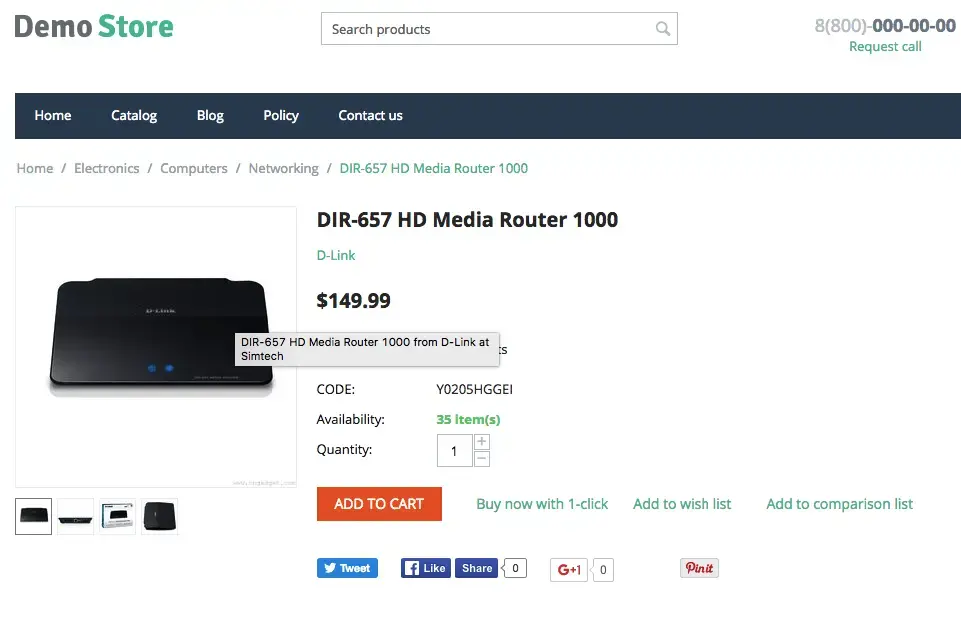Go to the Blog menu item
The image size is (961, 625).
(210, 116)
